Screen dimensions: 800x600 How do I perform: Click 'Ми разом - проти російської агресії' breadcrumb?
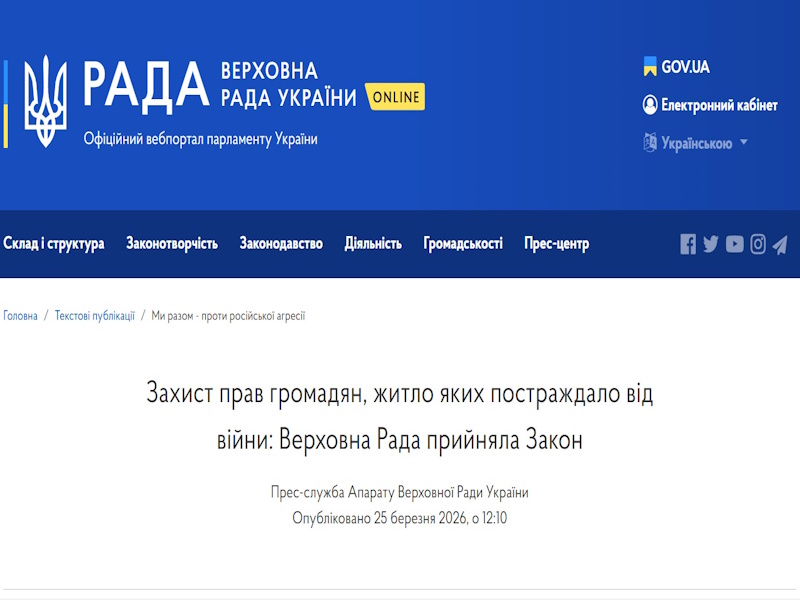[228, 316]
